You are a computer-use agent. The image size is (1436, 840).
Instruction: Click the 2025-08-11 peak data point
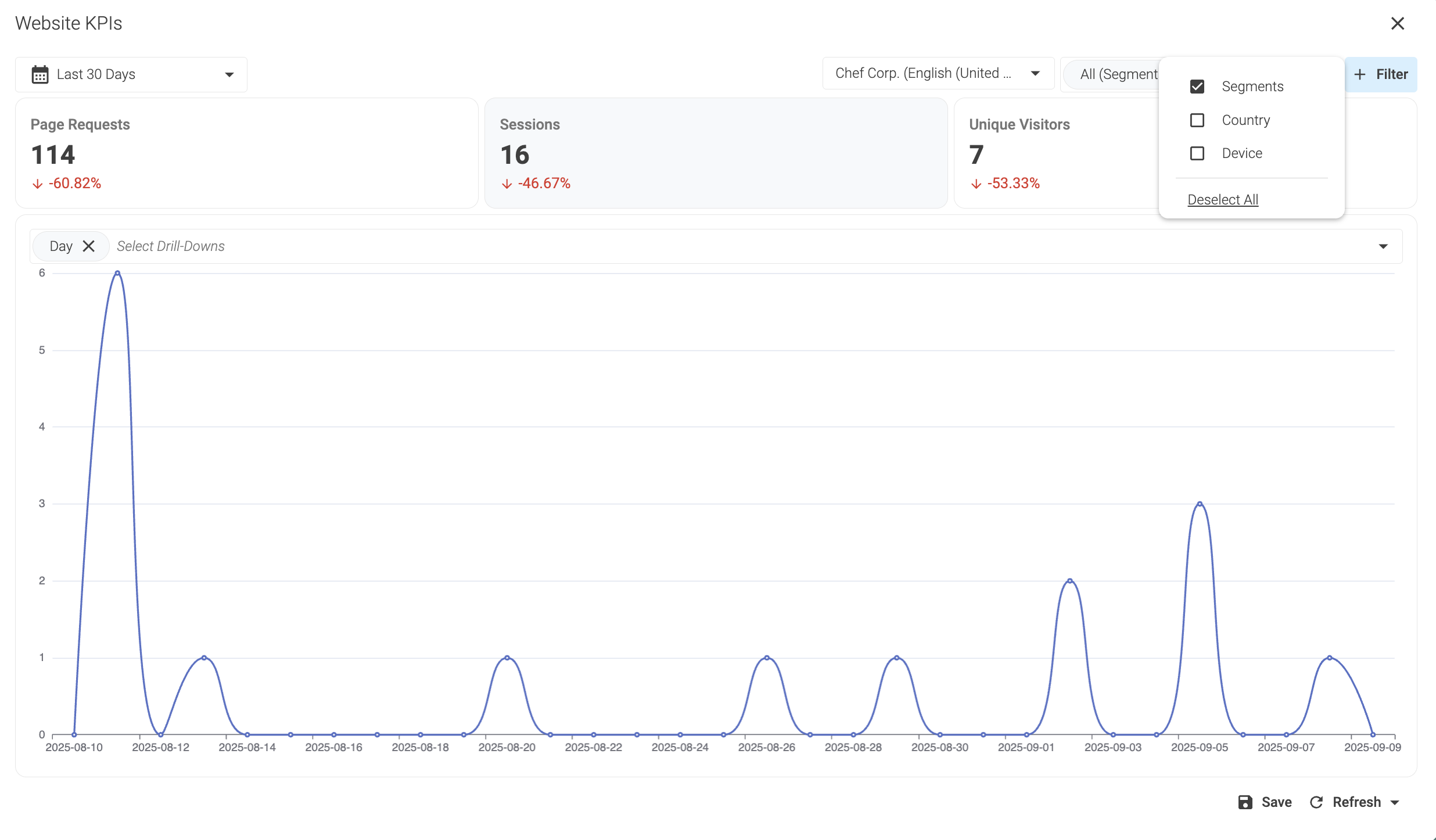coord(117,272)
